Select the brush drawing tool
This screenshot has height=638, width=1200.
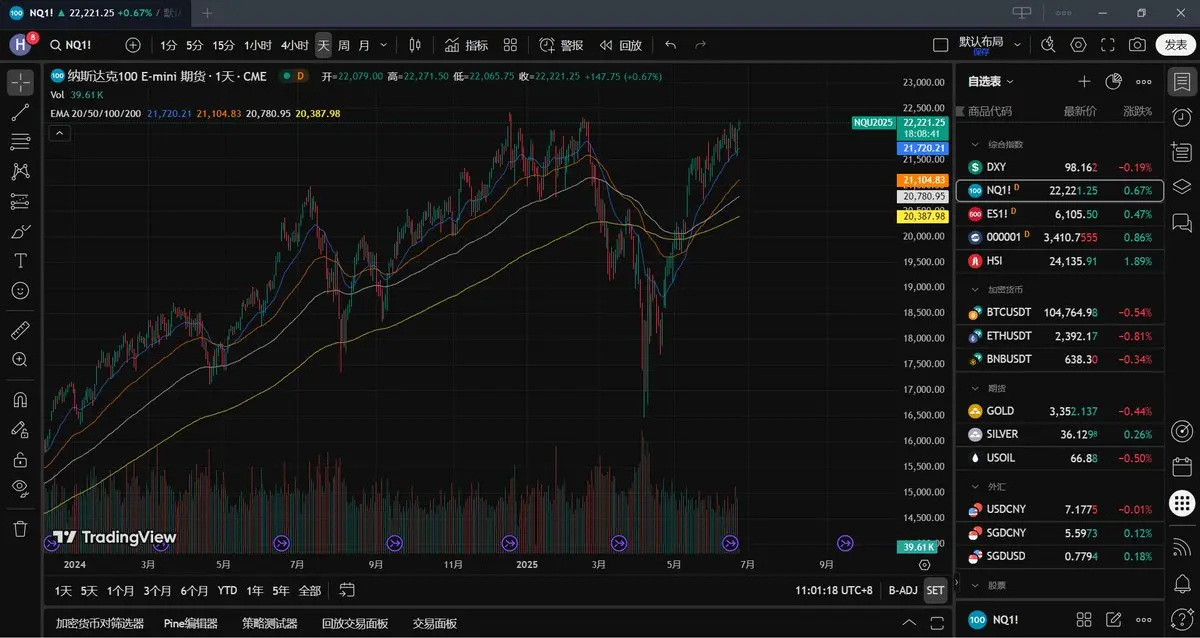tap(20, 232)
